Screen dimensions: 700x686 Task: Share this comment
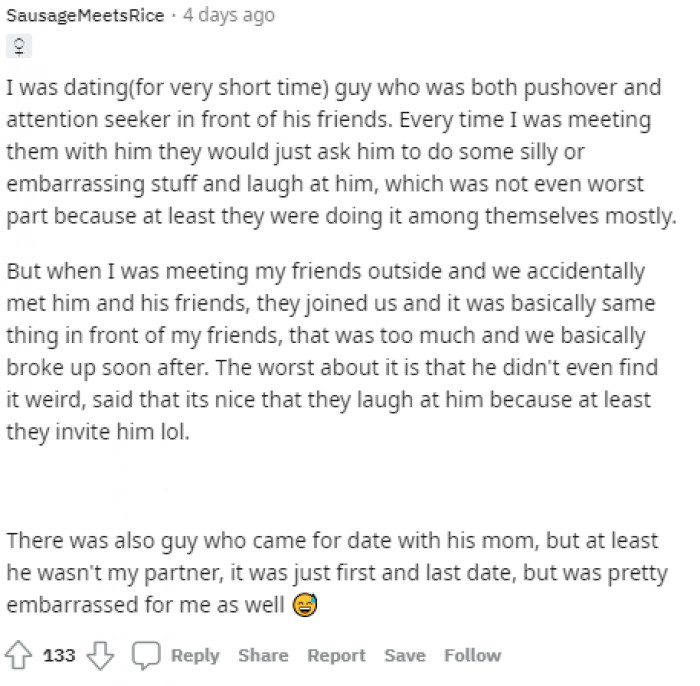pyautogui.click(x=262, y=655)
